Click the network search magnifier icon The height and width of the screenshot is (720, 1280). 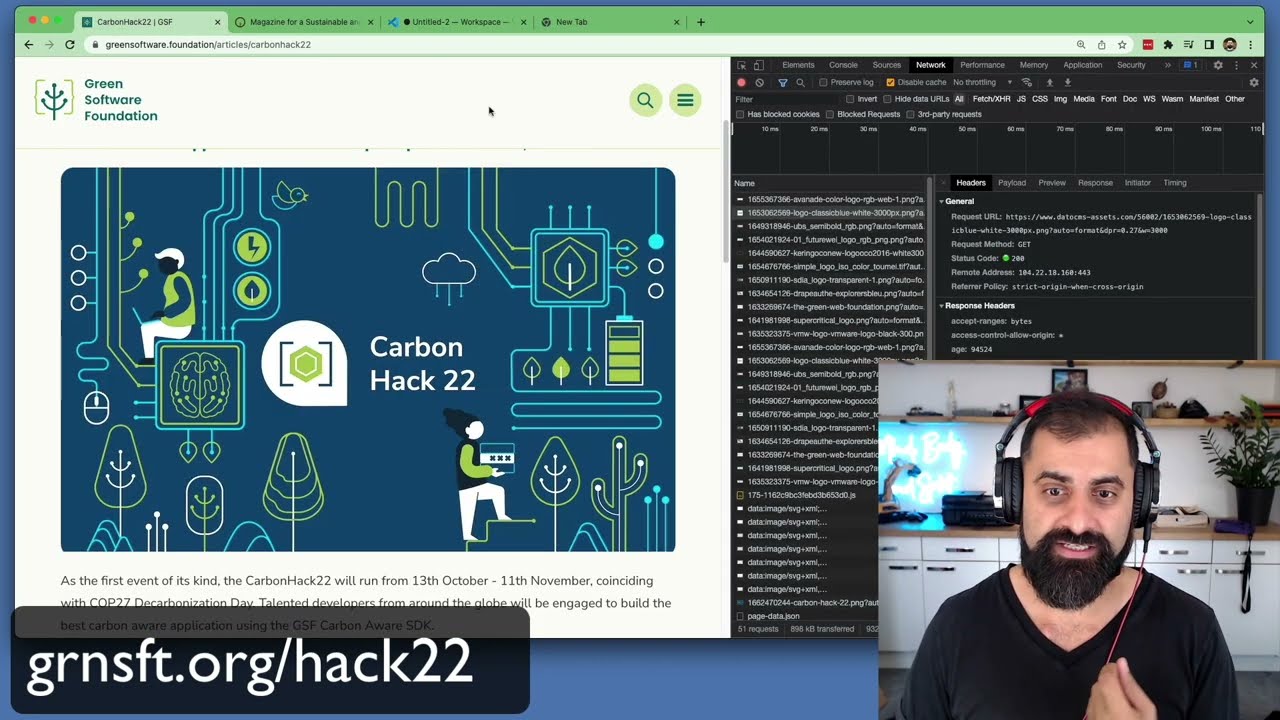coord(800,82)
